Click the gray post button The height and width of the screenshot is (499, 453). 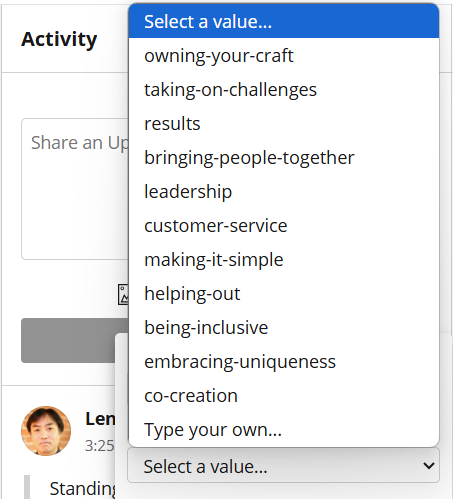(x=75, y=340)
